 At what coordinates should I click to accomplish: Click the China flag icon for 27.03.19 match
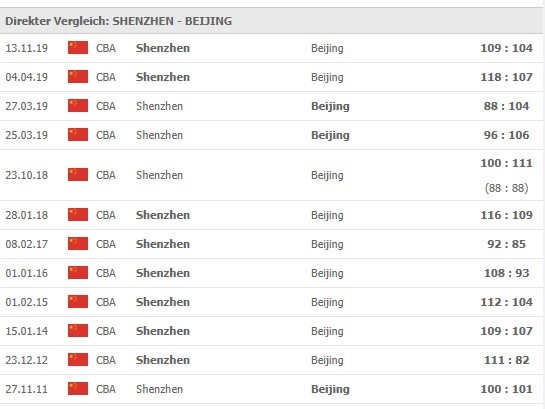coord(78,106)
